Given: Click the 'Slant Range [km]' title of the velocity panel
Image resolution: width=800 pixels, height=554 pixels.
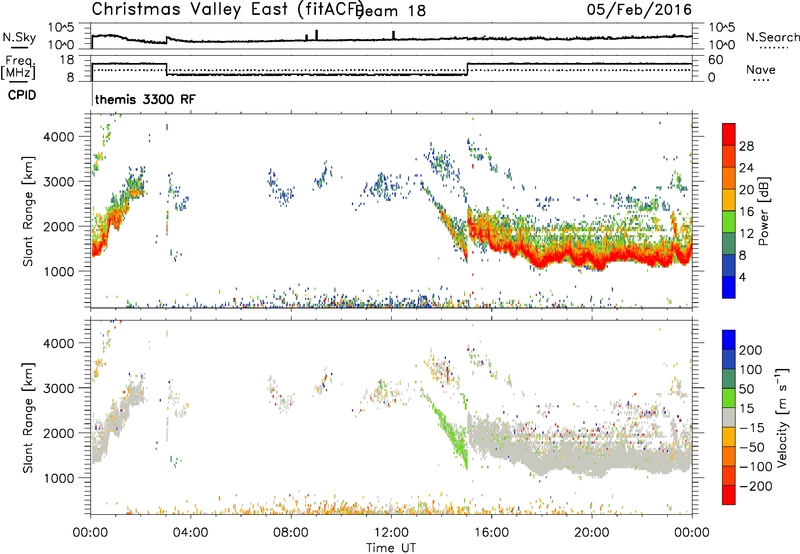Looking at the screenshot, I should 28,417.
